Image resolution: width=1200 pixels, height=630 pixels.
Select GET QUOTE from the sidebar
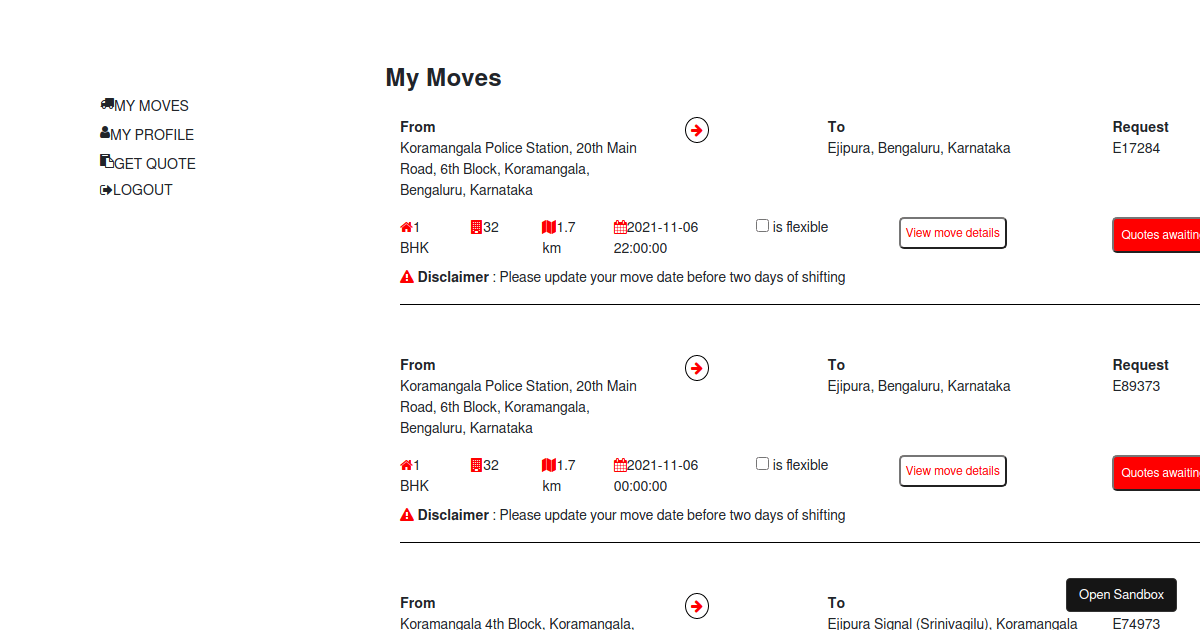[x=155, y=164]
